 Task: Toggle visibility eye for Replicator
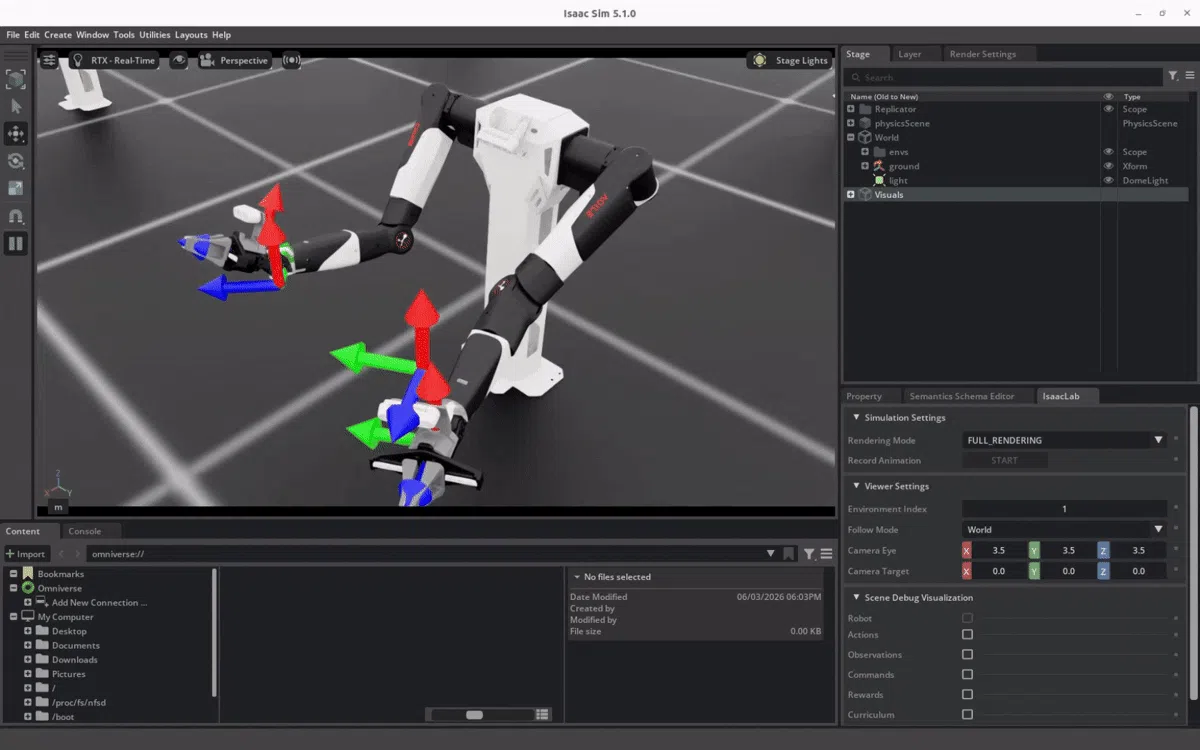click(1108, 109)
